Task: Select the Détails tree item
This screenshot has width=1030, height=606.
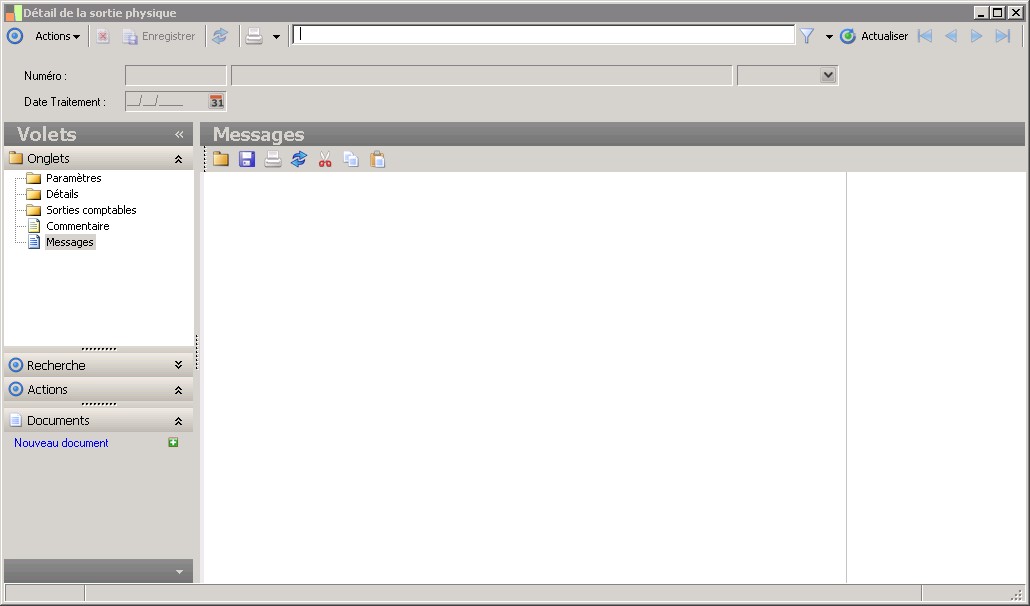Action: click(62, 194)
